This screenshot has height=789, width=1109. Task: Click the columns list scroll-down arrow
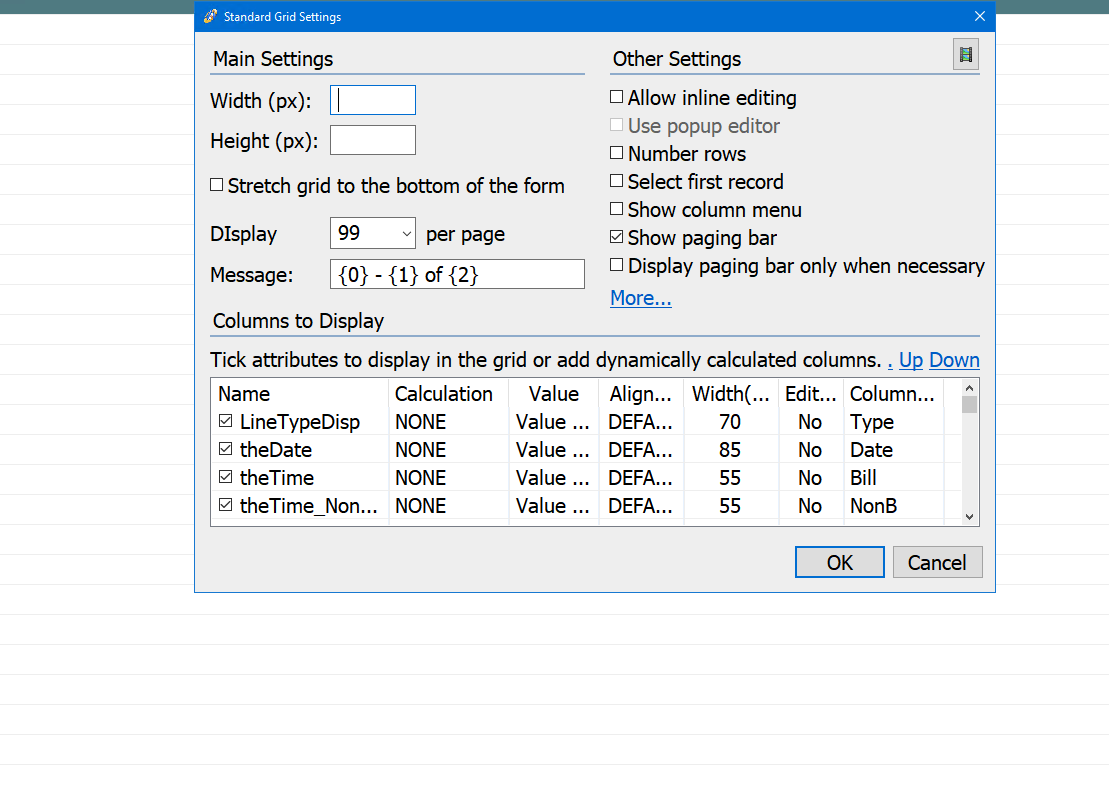[x=970, y=517]
